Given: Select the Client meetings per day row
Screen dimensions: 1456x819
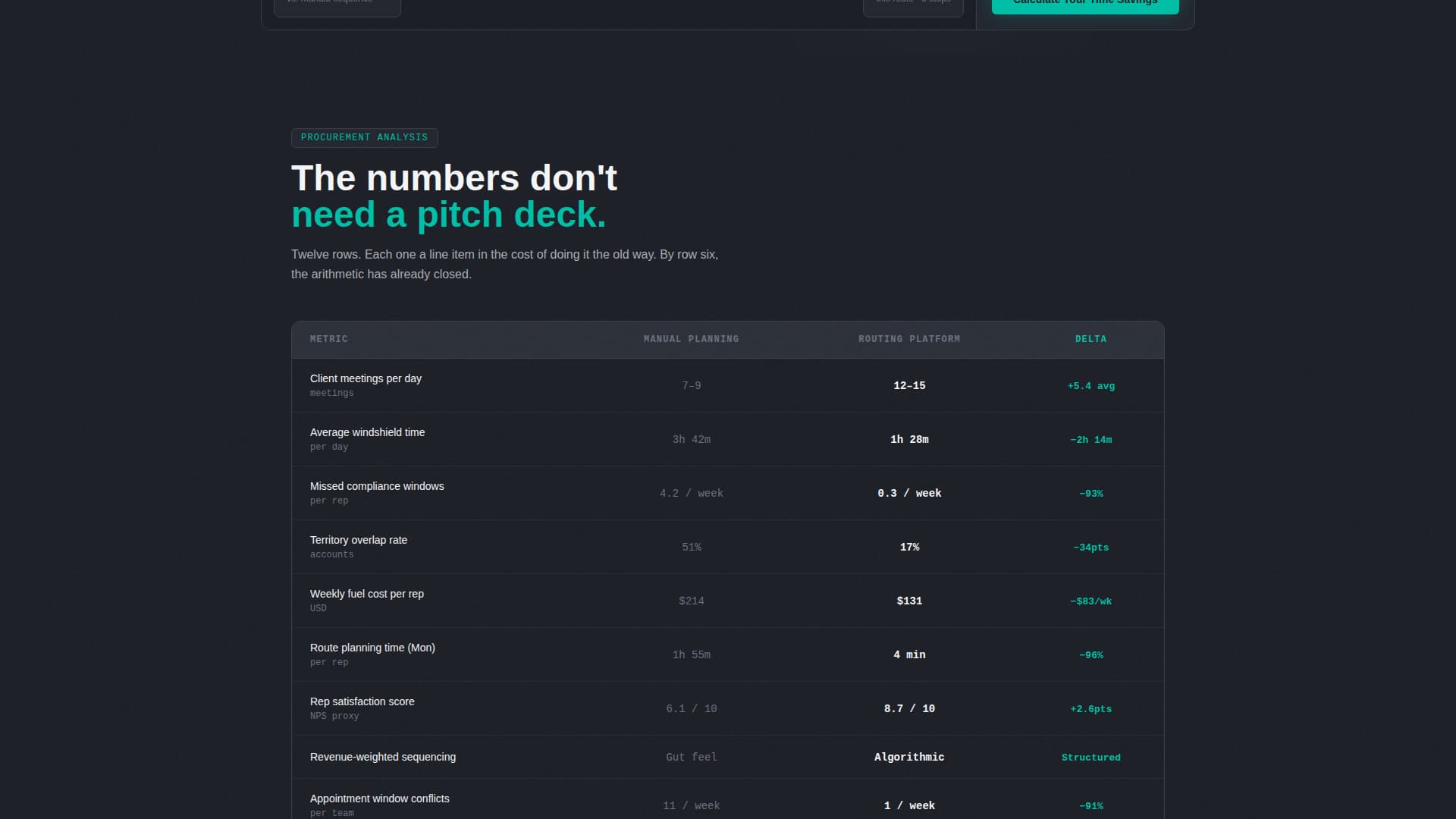Looking at the screenshot, I should point(728,385).
